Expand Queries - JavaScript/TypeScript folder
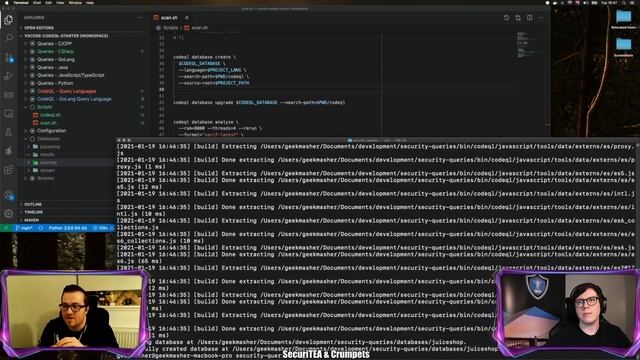This screenshot has width=640, height=360. click(x=84, y=76)
